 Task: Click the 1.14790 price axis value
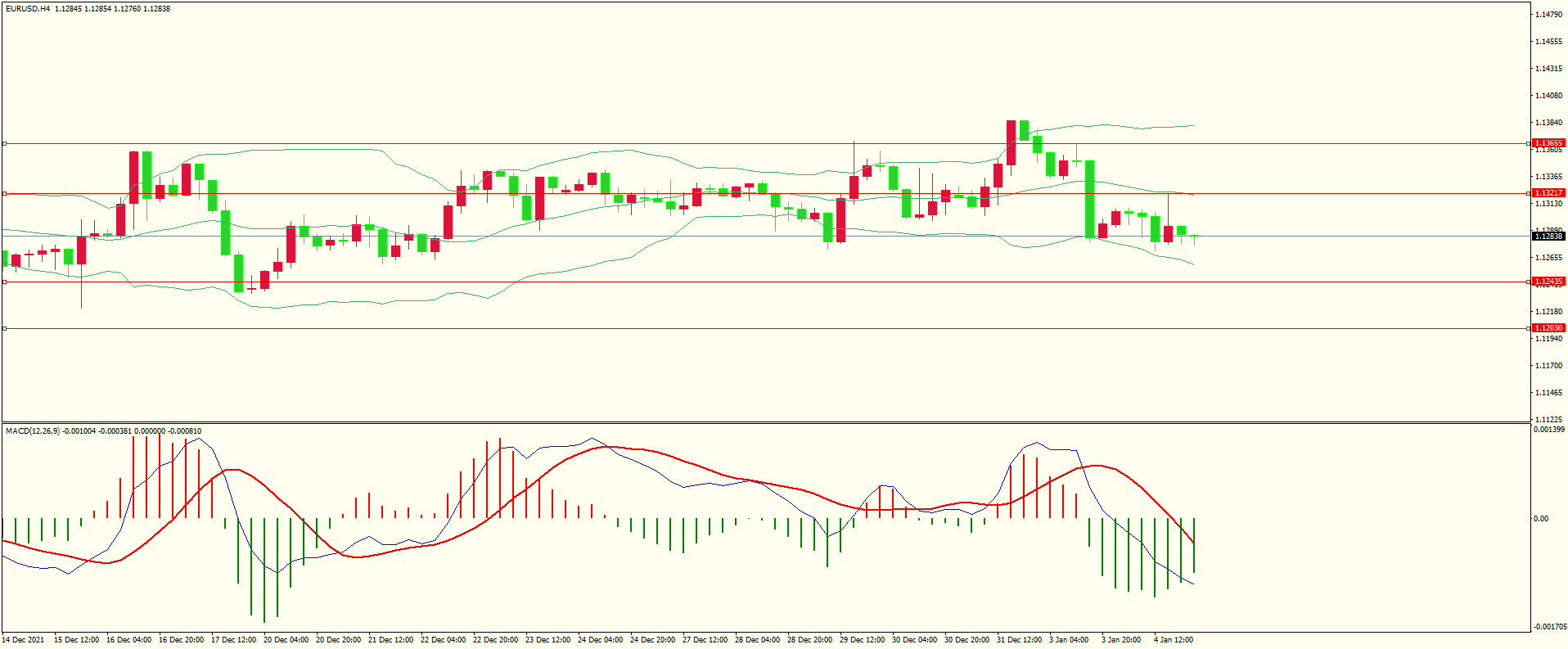click(x=1548, y=15)
